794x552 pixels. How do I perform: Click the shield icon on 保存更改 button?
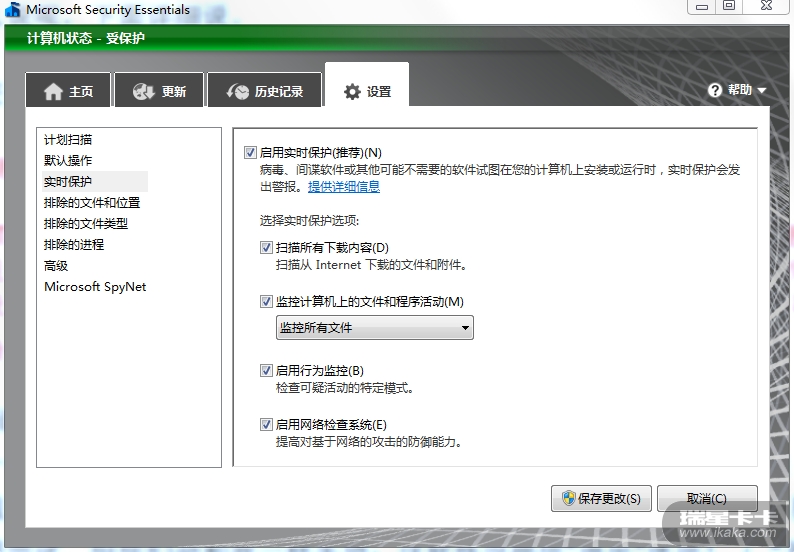pyautogui.click(x=568, y=498)
